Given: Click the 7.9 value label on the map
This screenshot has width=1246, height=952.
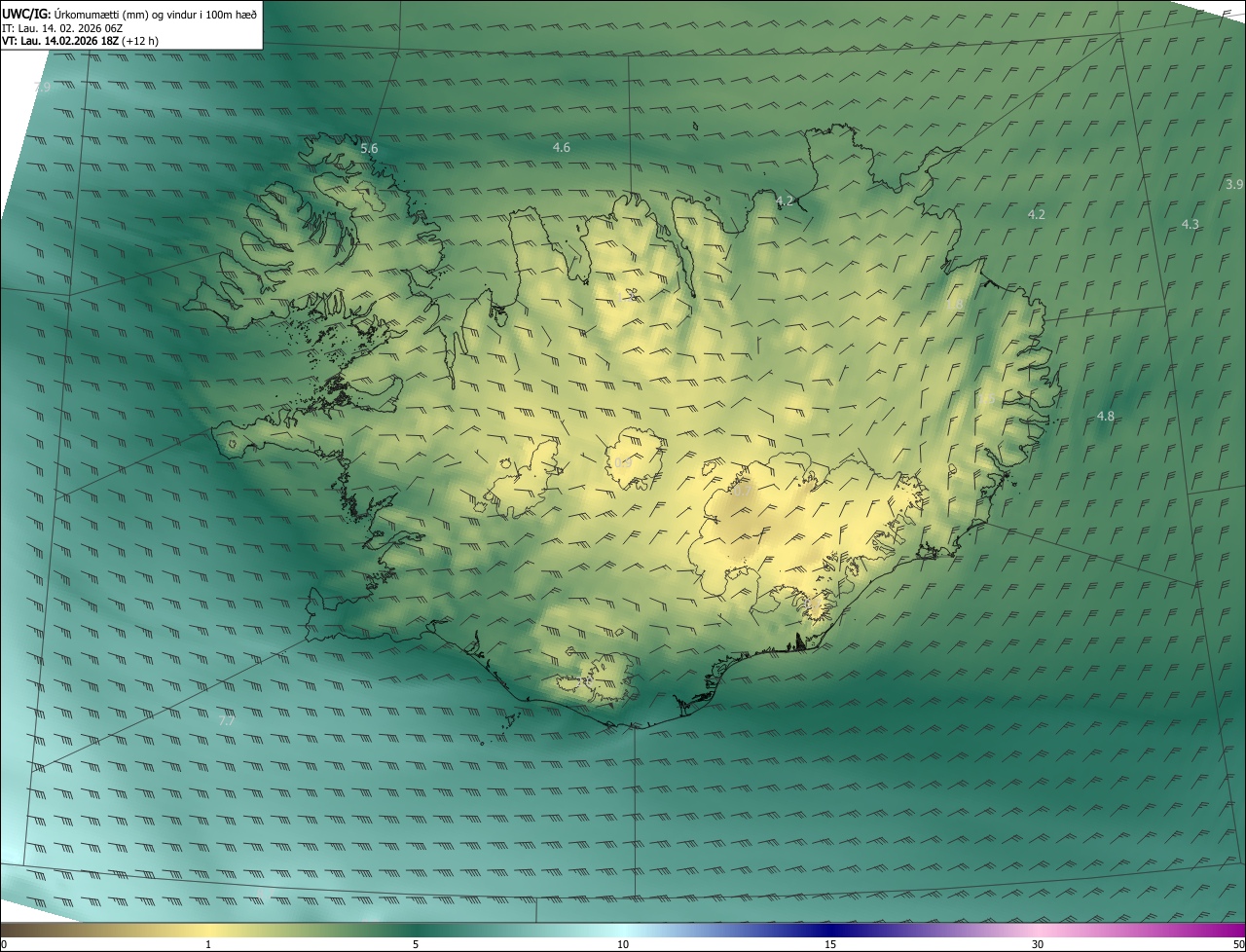Looking at the screenshot, I should pyautogui.click(x=42, y=88).
